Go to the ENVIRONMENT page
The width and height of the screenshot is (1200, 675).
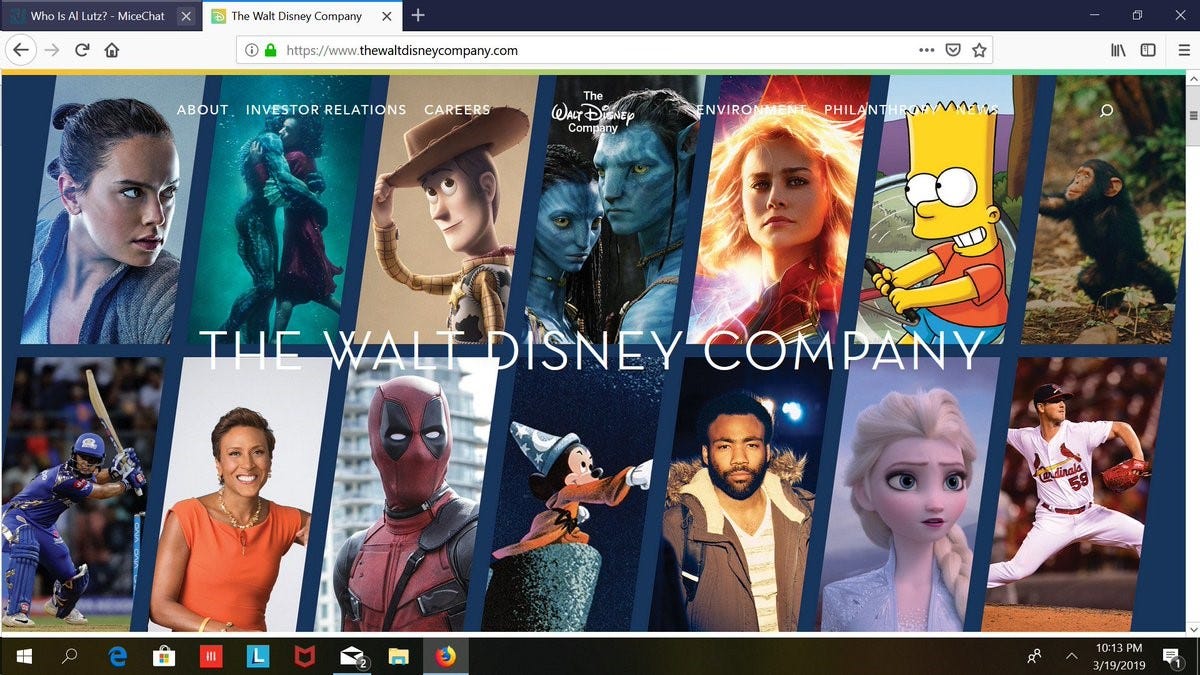[751, 110]
